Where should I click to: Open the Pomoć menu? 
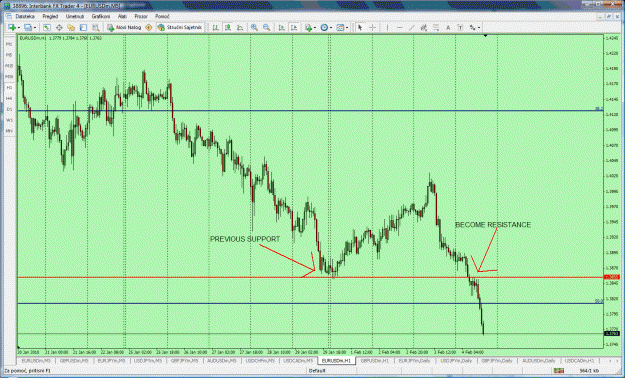coord(162,16)
